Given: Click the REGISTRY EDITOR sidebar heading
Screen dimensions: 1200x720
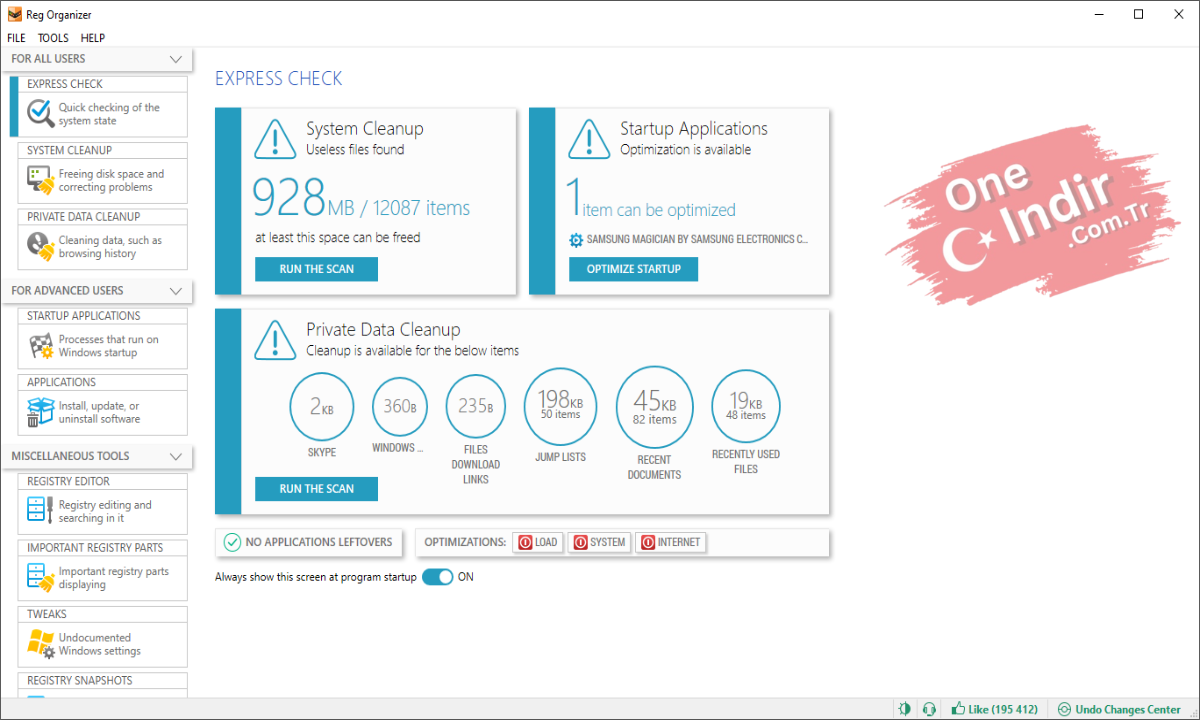Looking at the screenshot, I should point(68,481).
